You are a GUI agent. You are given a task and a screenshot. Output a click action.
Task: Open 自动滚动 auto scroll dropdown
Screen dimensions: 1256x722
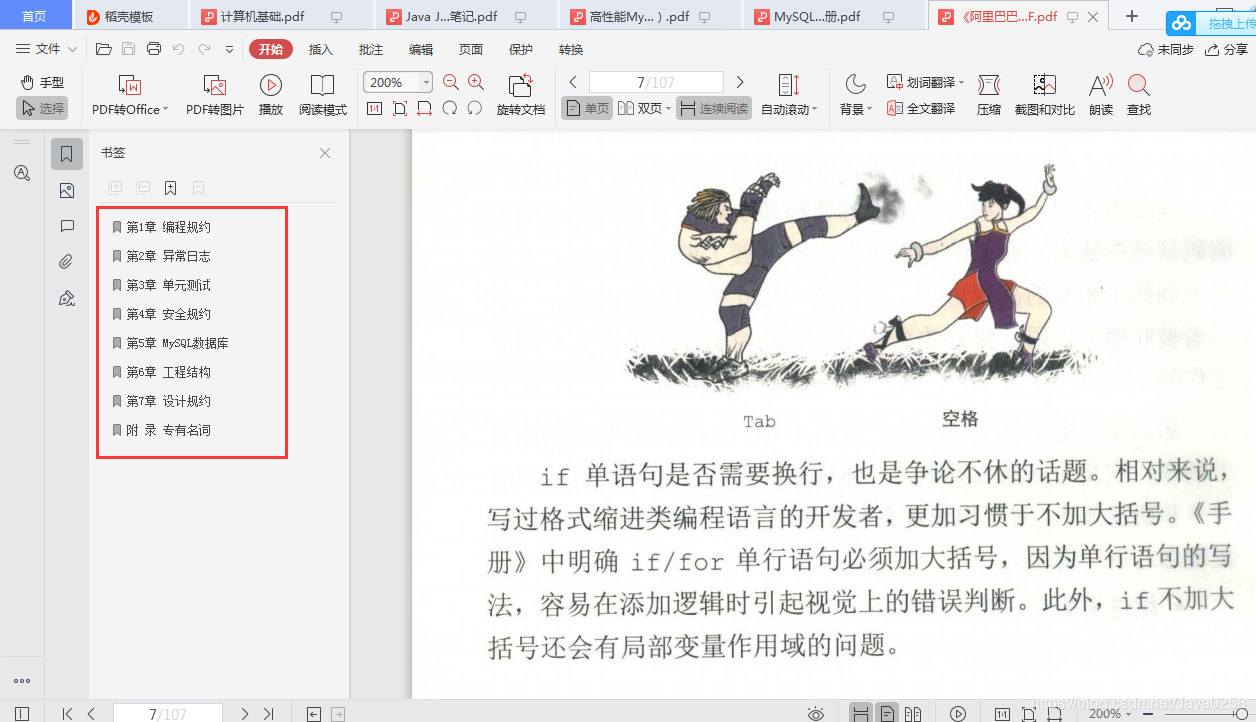point(815,110)
